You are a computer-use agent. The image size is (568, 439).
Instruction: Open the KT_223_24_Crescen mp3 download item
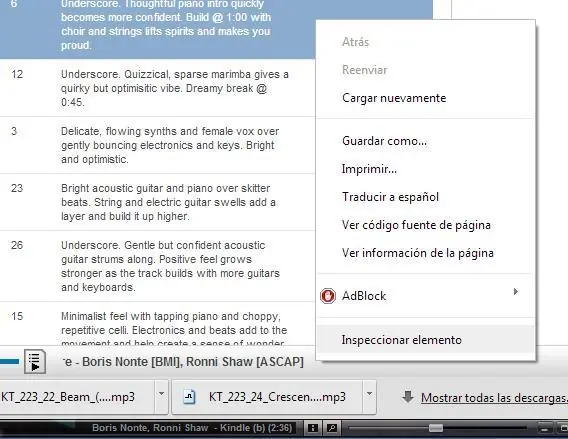click(x=267, y=397)
